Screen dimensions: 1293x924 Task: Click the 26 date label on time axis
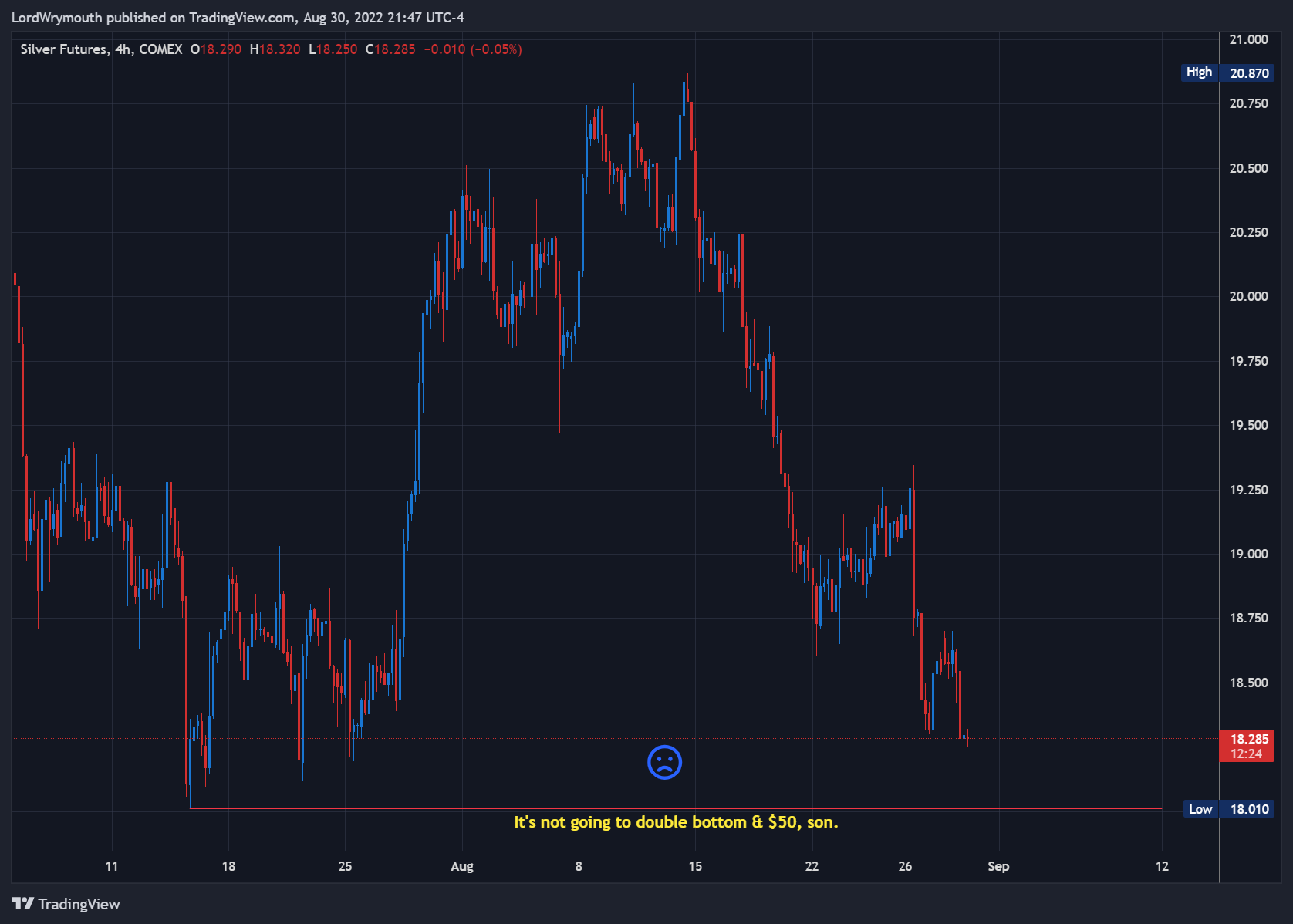tap(905, 866)
